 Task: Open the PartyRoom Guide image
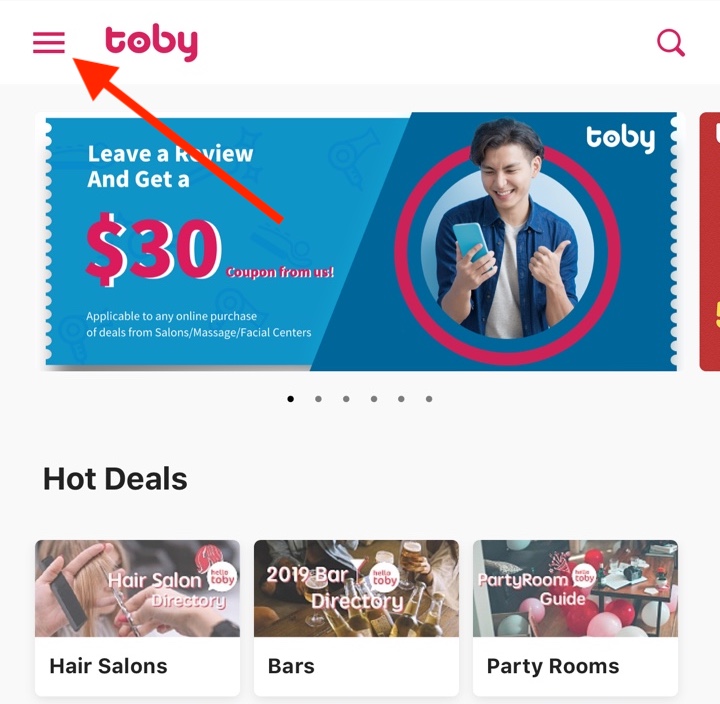[x=575, y=588]
